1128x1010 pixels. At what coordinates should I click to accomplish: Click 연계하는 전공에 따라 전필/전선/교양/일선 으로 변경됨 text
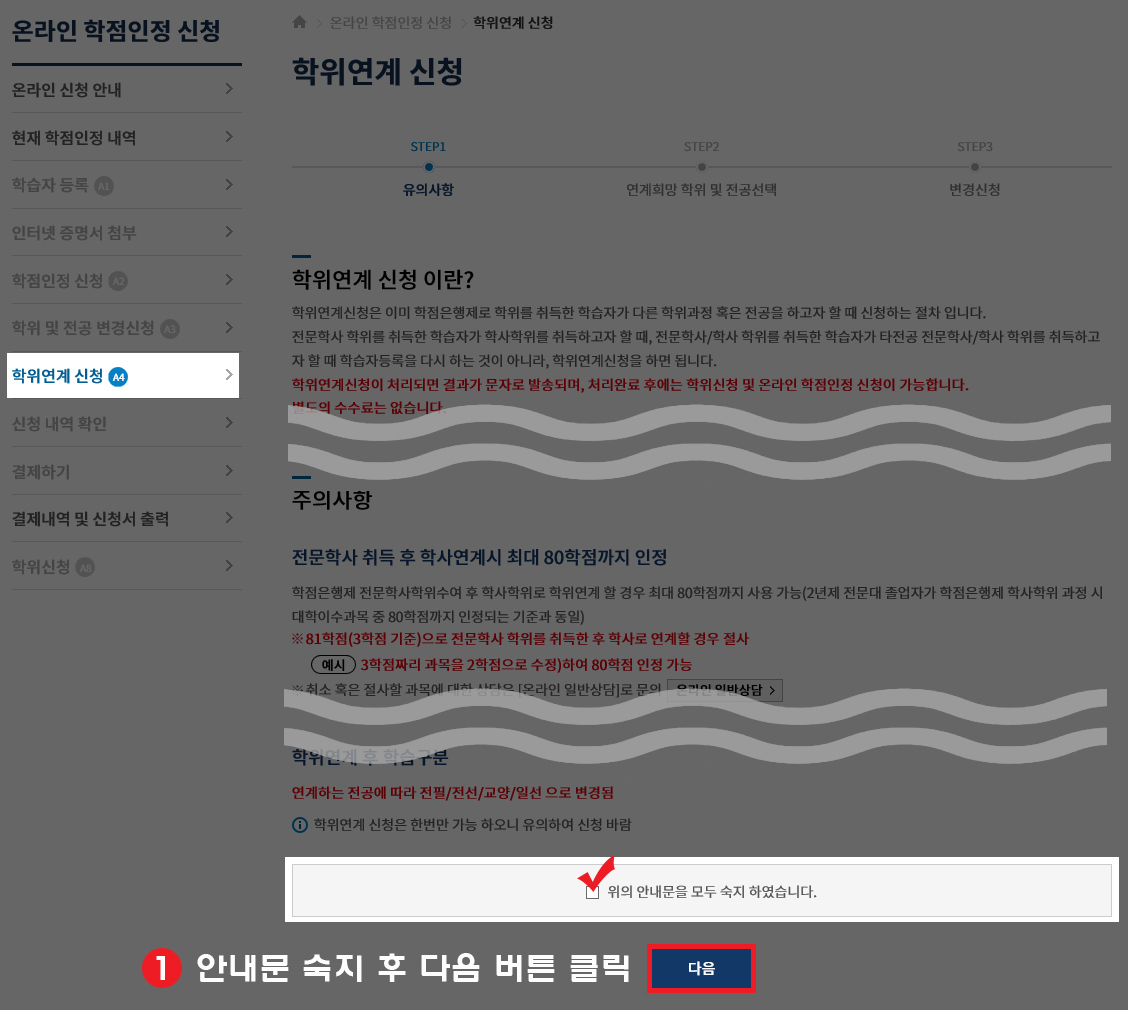click(452, 793)
